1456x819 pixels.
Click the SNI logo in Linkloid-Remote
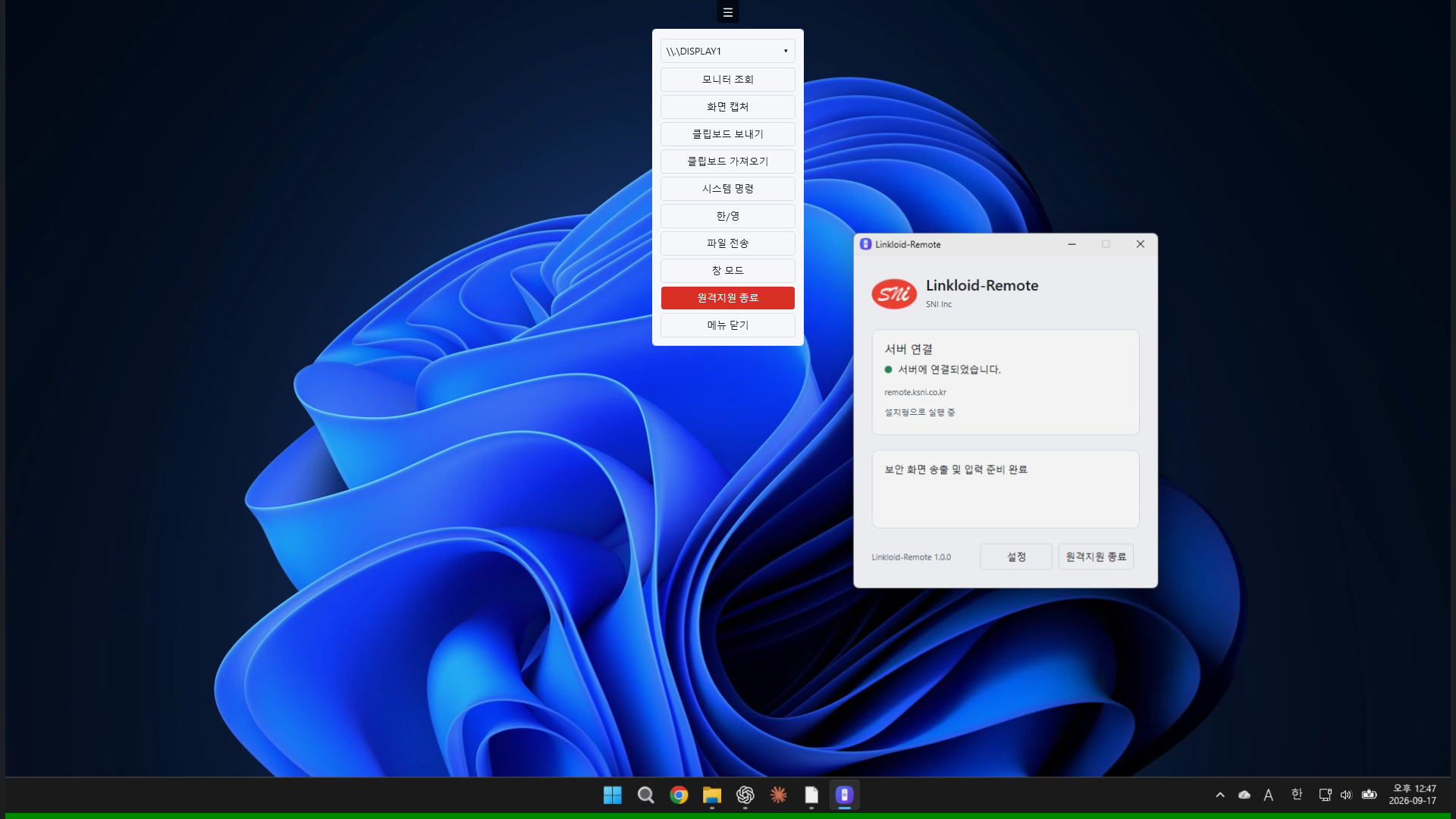[x=893, y=293]
